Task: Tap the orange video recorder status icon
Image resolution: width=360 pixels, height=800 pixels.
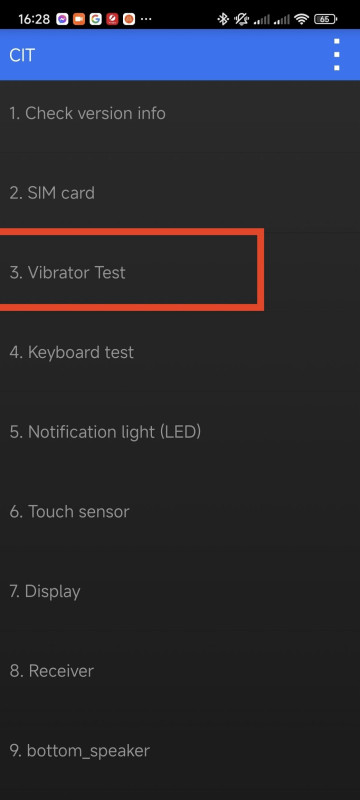Action: pos(79,19)
